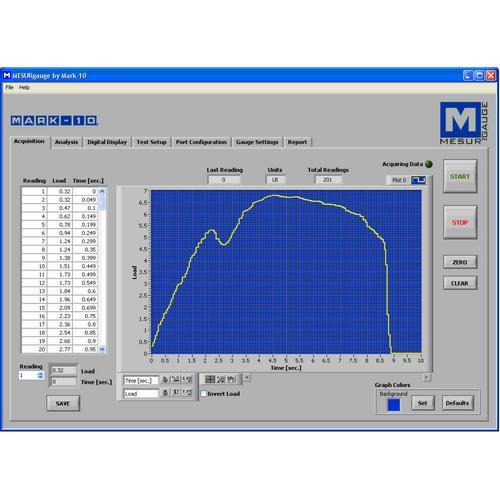Open the Help menu
Image resolution: width=500 pixels, height=500 pixels.
pos(24,87)
